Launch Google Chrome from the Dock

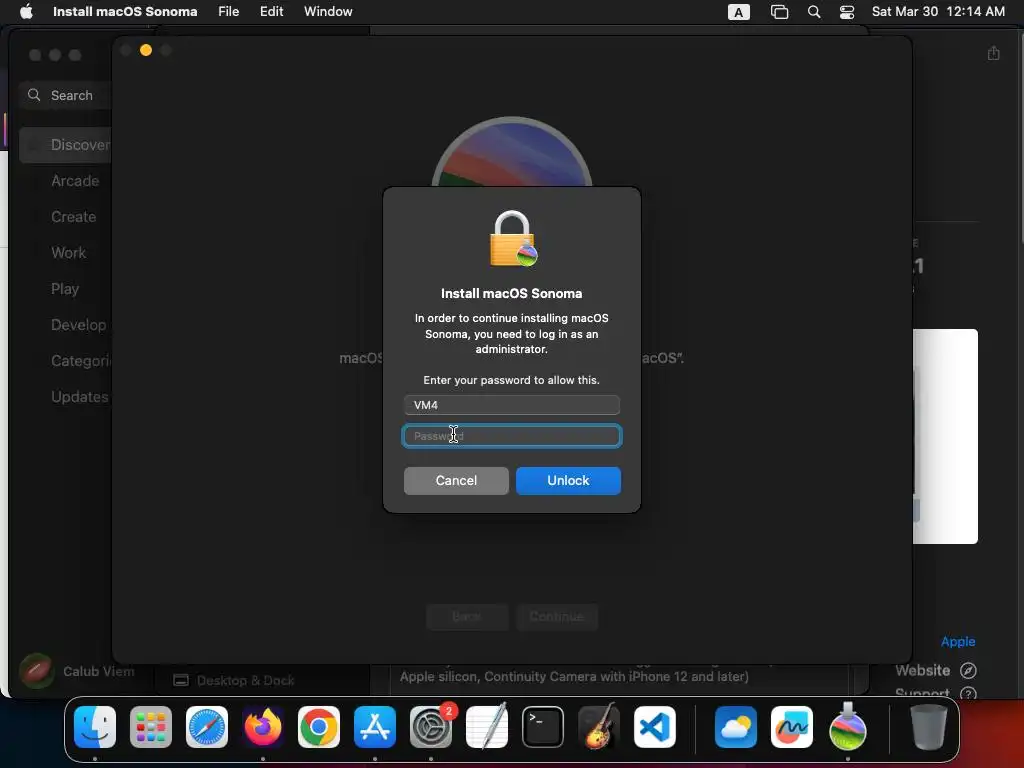pos(319,727)
